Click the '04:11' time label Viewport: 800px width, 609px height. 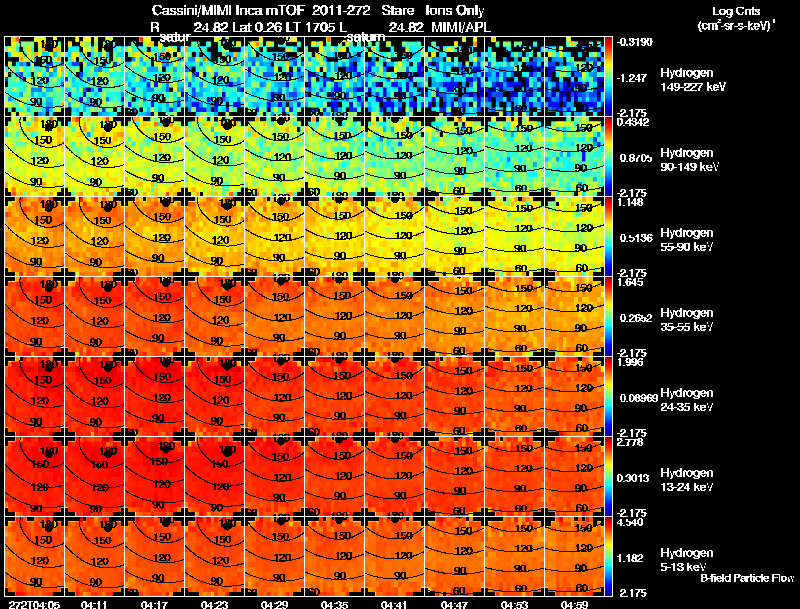(94, 604)
